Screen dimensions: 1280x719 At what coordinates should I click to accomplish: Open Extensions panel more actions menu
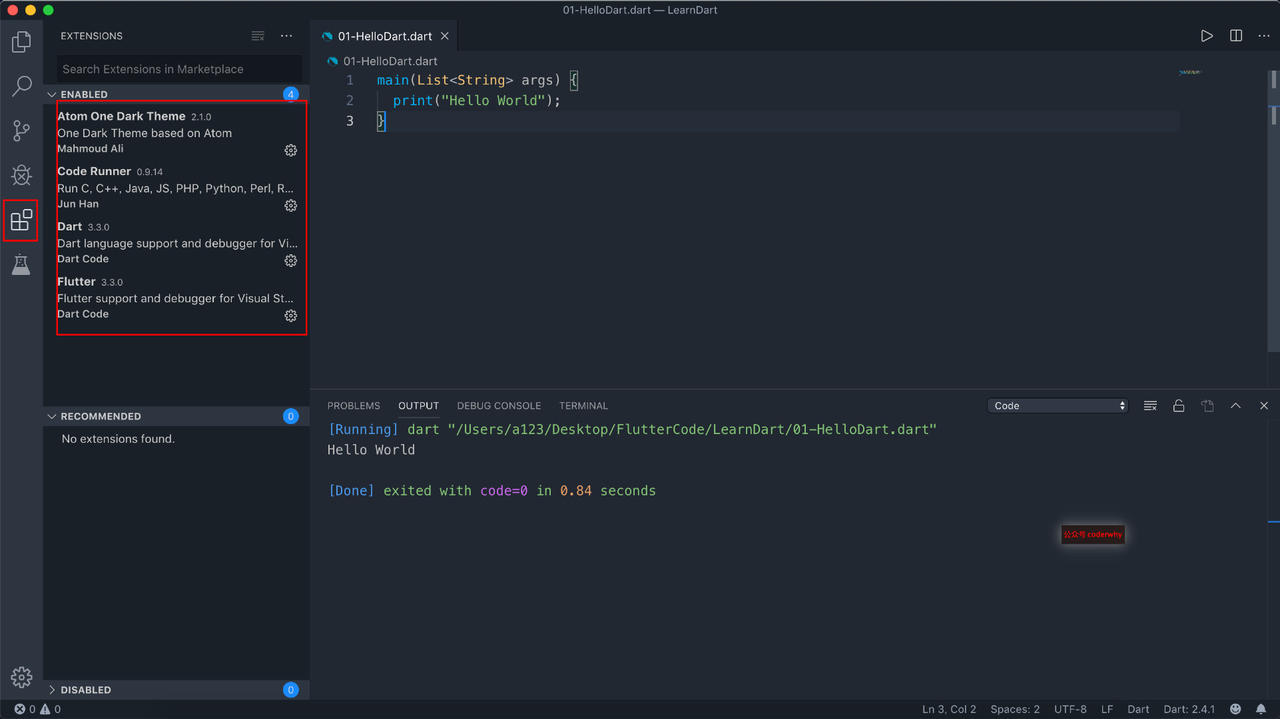coord(287,36)
